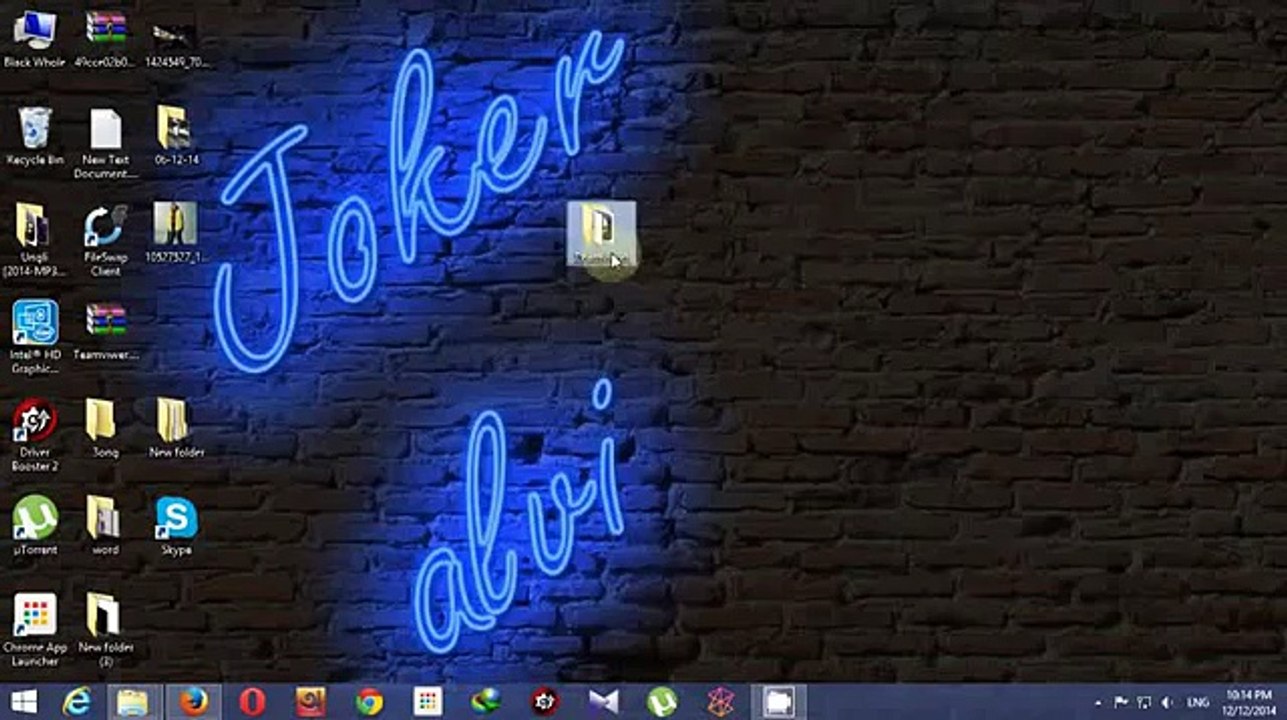Open Driver Booster from the taskbar
This screenshot has width=1287, height=720.
[544, 702]
